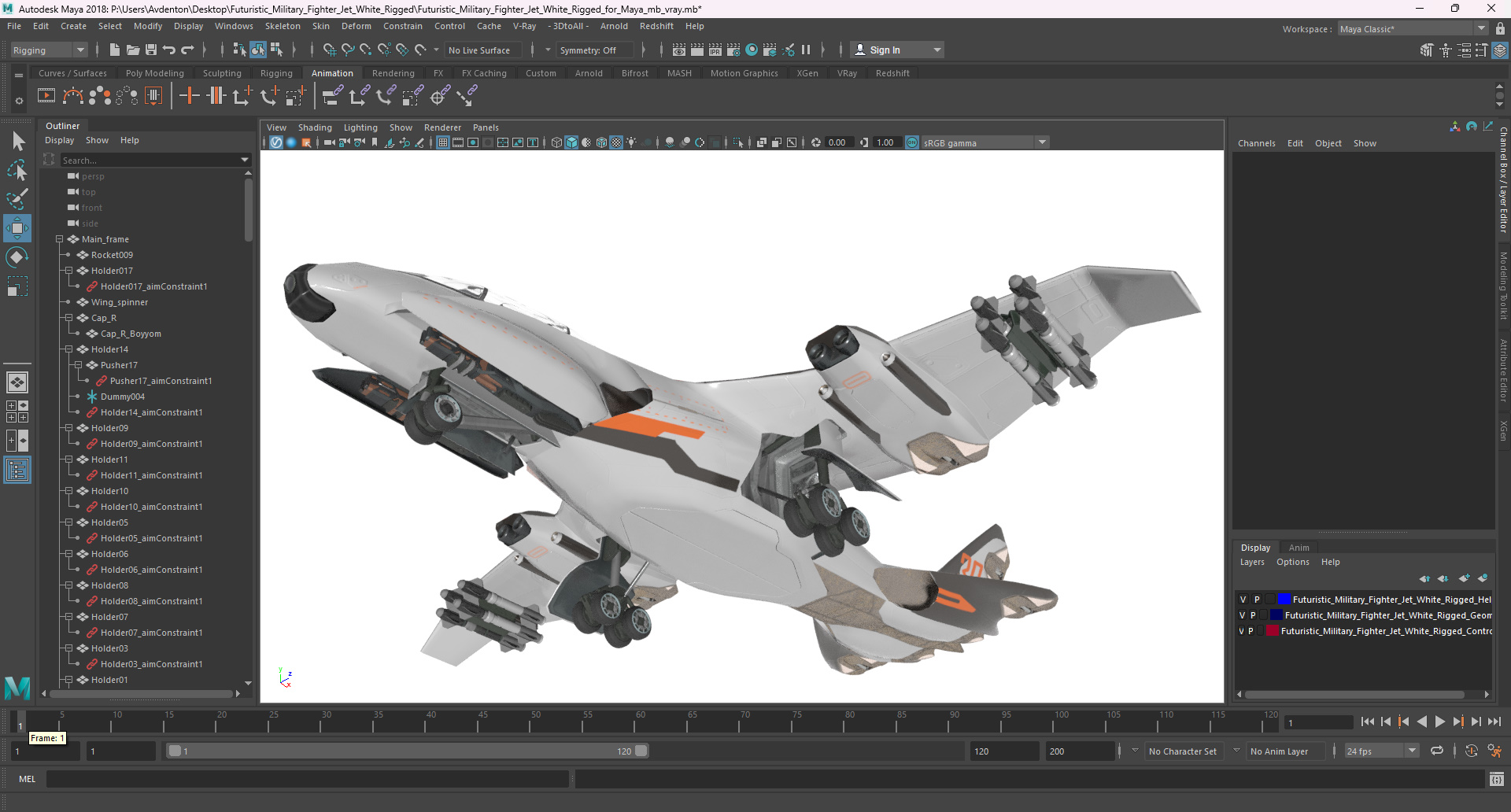Open the Symmetry: Off dropdown

click(x=595, y=50)
